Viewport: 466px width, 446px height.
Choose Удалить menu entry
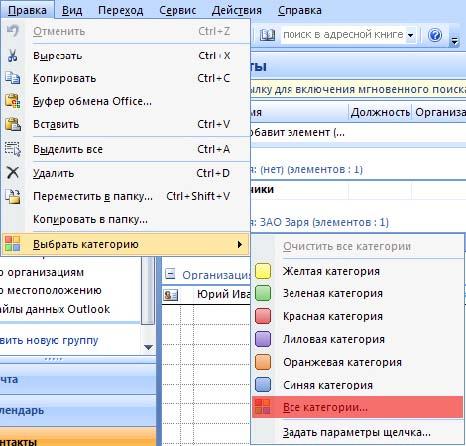125,173
